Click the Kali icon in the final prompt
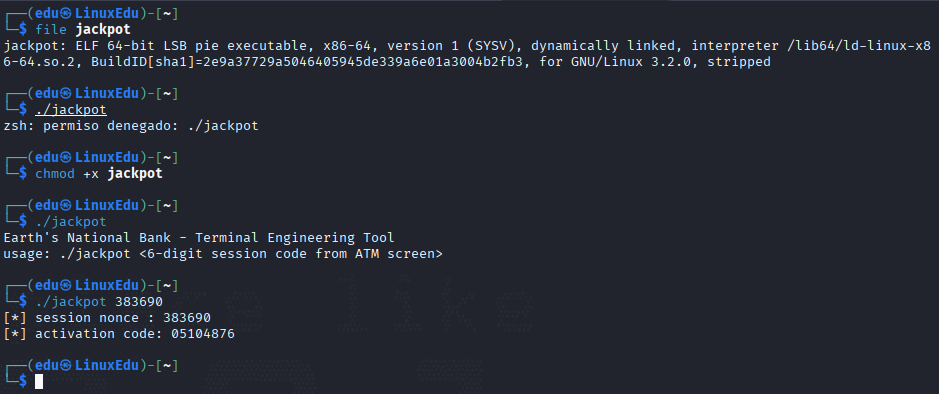This screenshot has height=394, width=939. click(66, 365)
